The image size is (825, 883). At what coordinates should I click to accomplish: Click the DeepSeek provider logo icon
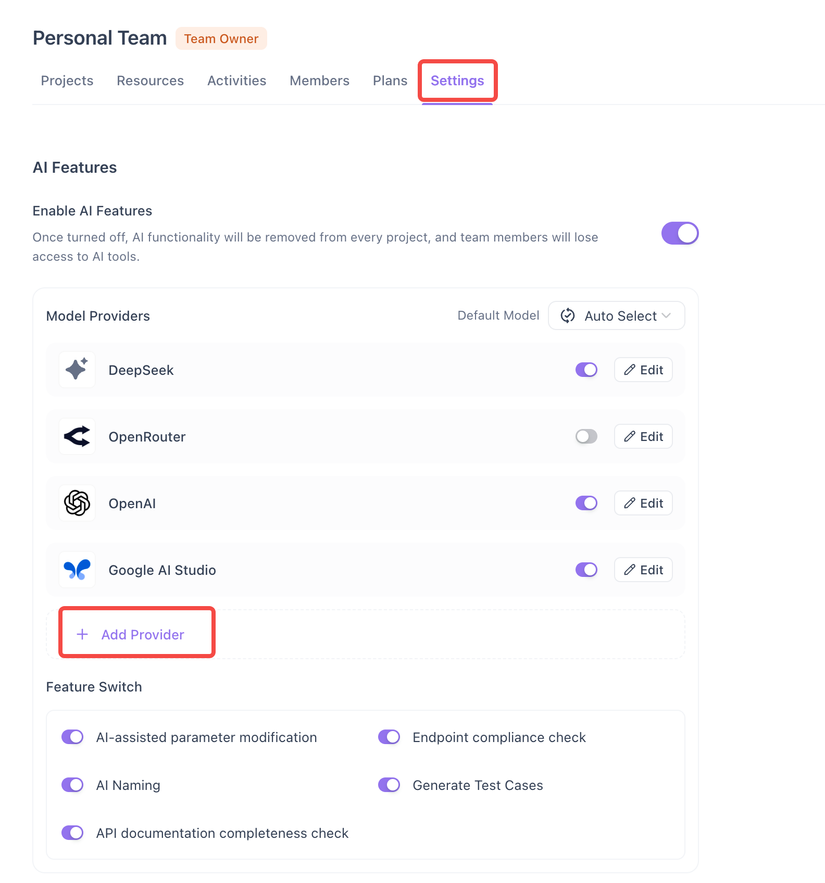[77, 370]
